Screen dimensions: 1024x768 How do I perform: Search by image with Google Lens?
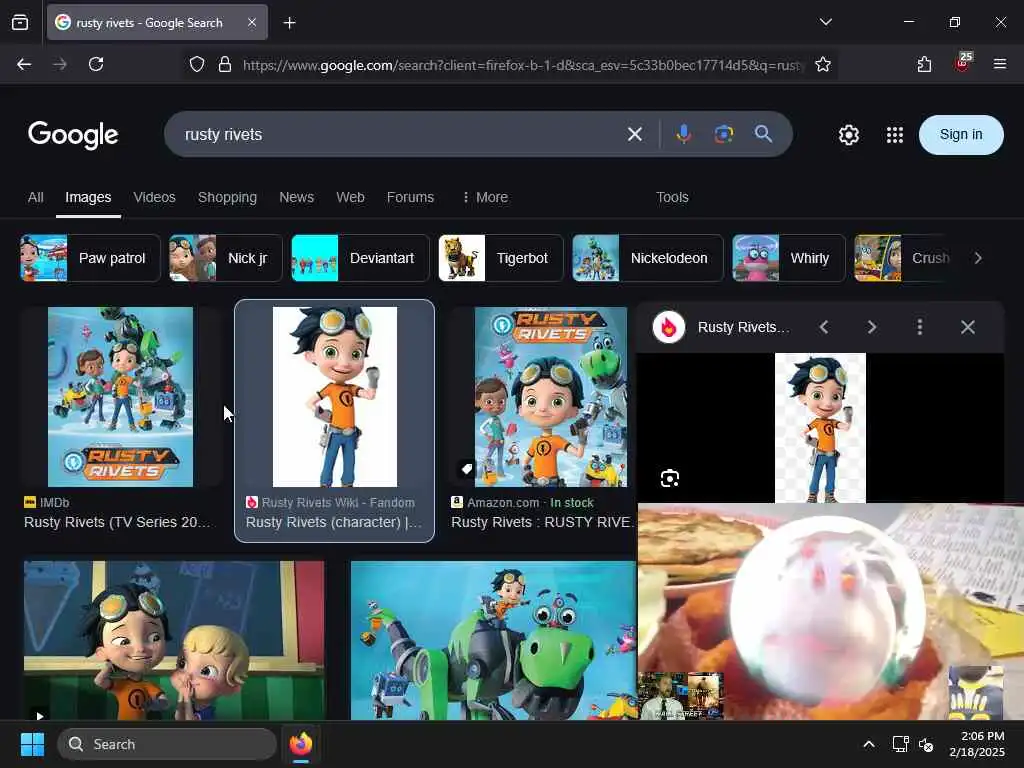(724, 135)
